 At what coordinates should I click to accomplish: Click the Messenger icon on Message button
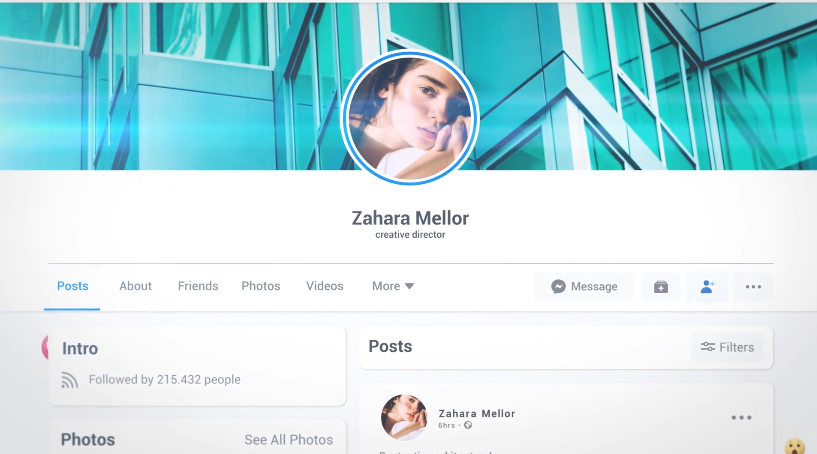coord(558,287)
